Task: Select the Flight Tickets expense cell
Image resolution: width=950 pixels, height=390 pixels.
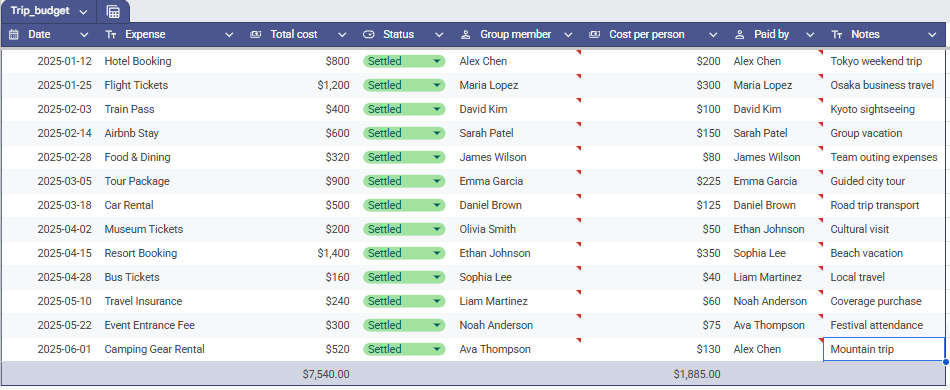Action: point(171,85)
